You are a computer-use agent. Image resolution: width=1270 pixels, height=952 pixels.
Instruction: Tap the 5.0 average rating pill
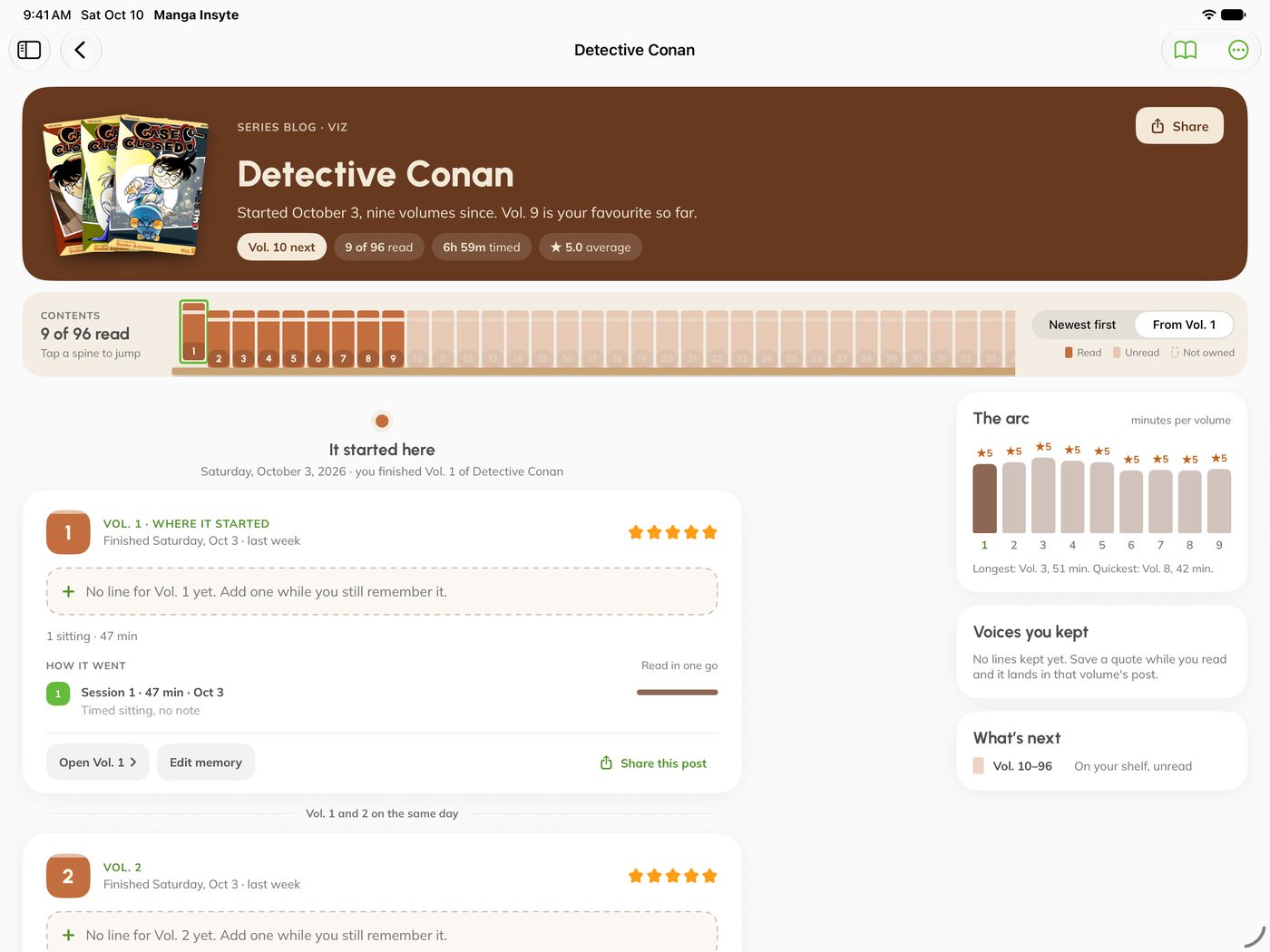tap(591, 247)
